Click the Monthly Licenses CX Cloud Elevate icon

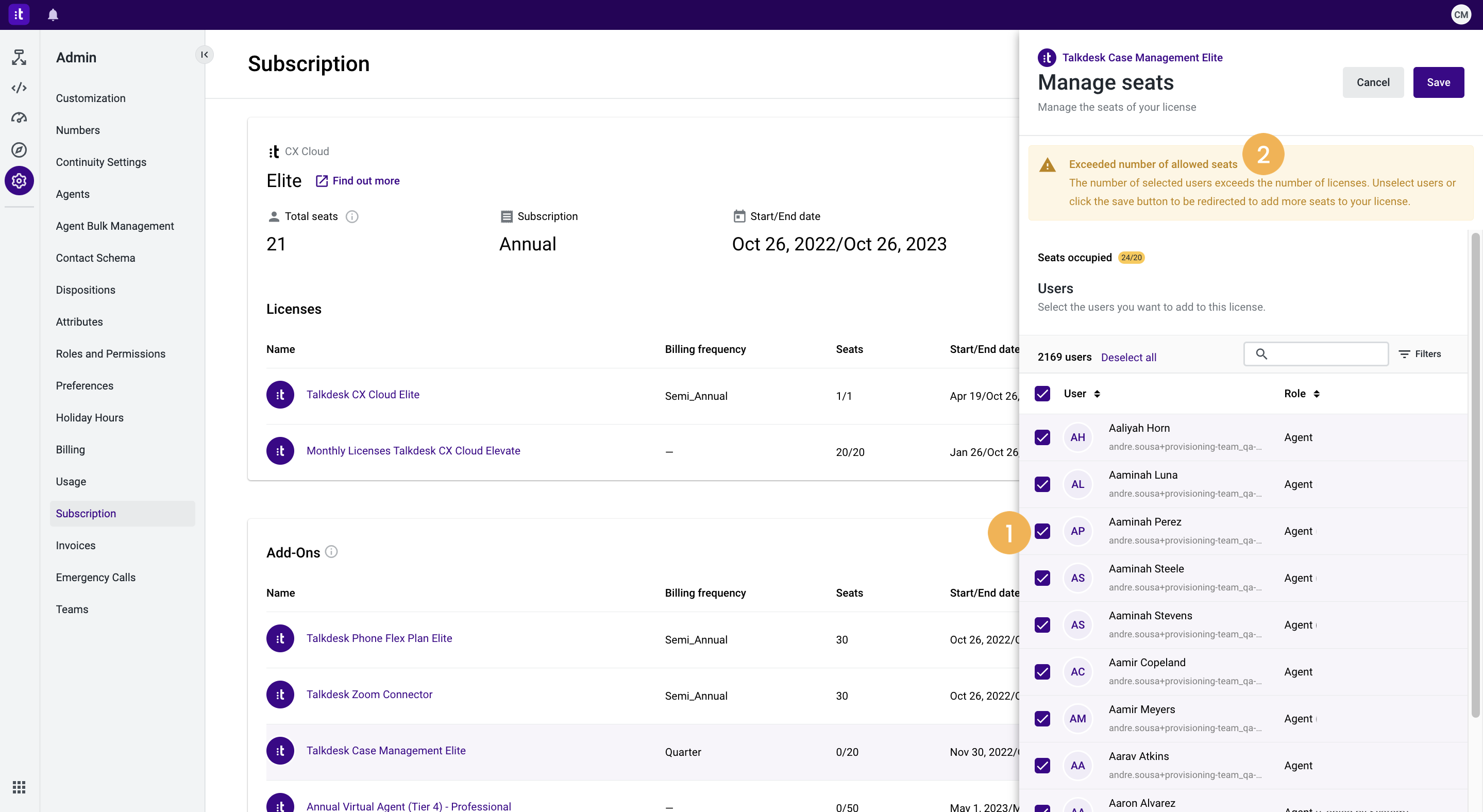coord(280,451)
